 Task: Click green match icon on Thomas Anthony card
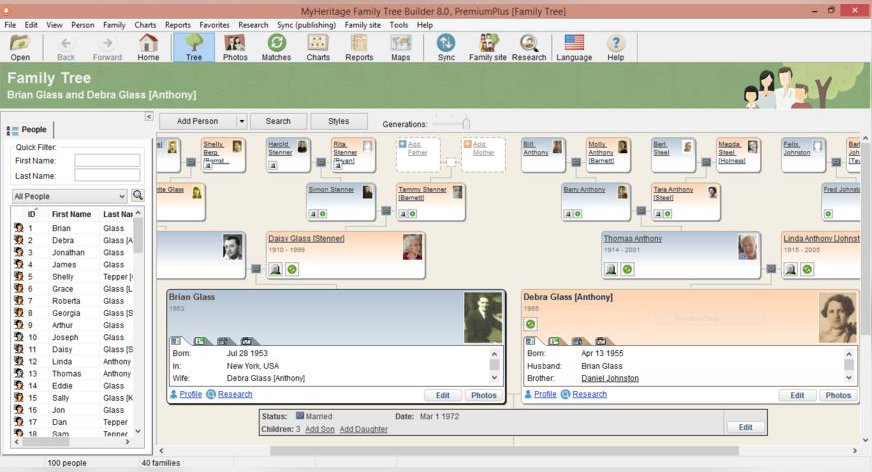[627, 270]
